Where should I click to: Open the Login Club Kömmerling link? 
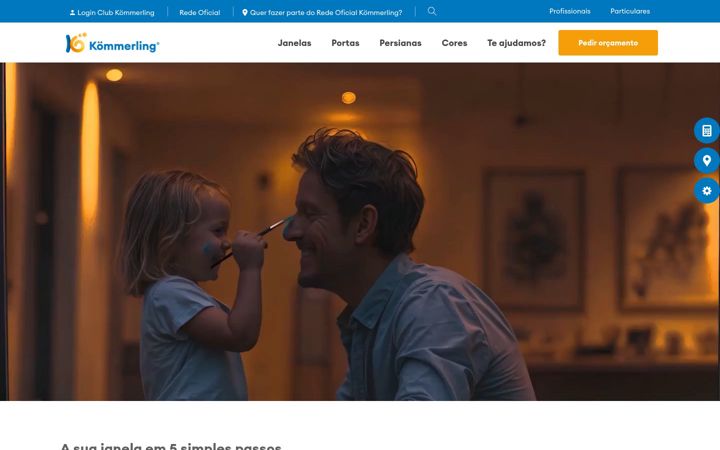point(112,12)
